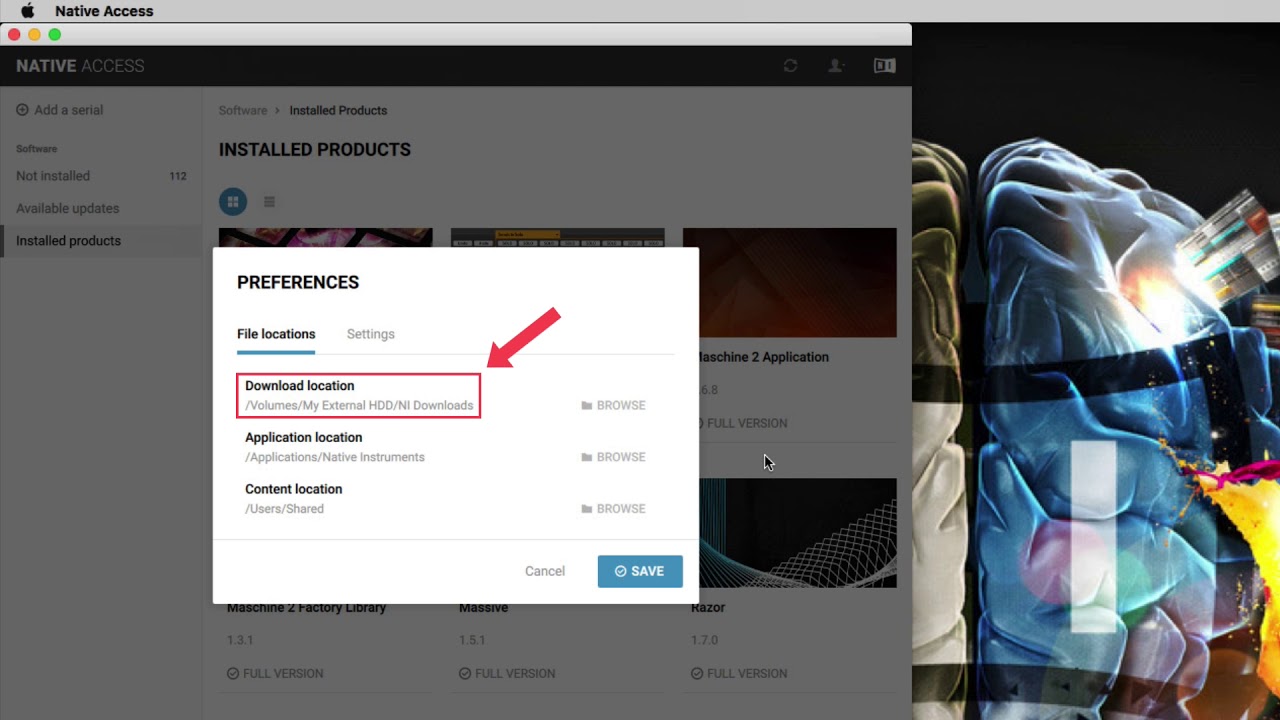This screenshot has height=720, width=1280.
Task: Click the Razor product thumbnail
Action: coord(798,533)
